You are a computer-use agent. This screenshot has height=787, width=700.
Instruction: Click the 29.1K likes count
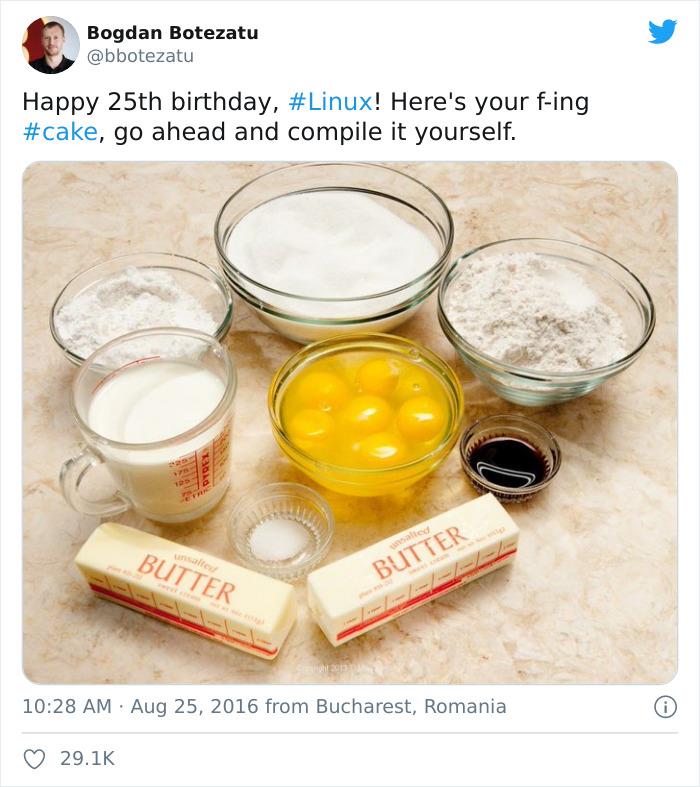tap(88, 759)
